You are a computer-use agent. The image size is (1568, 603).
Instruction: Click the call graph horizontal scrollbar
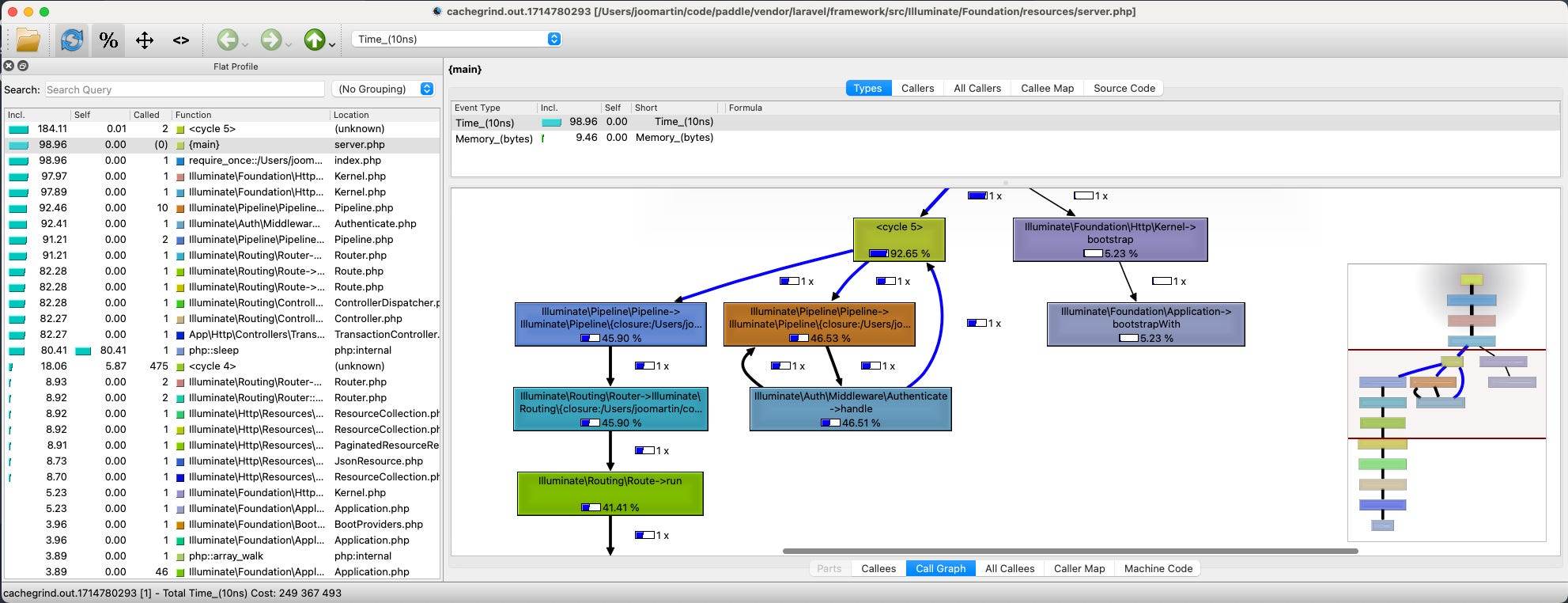[x=1070, y=551]
